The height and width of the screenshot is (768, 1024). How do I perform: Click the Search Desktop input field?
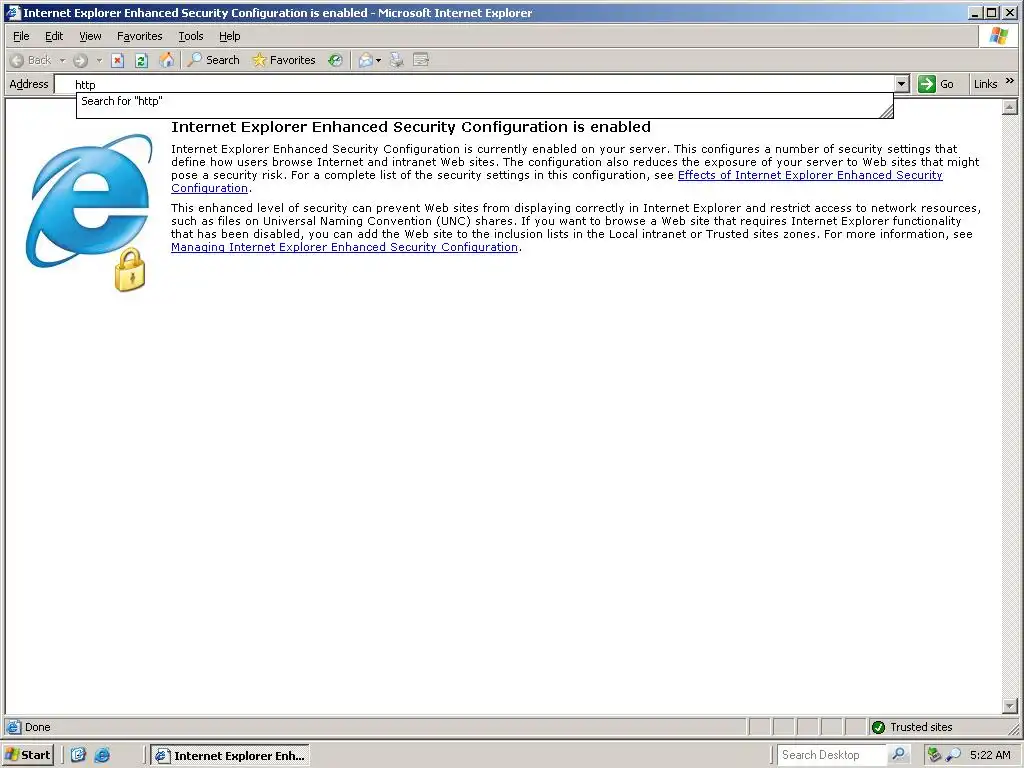(833, 755)
